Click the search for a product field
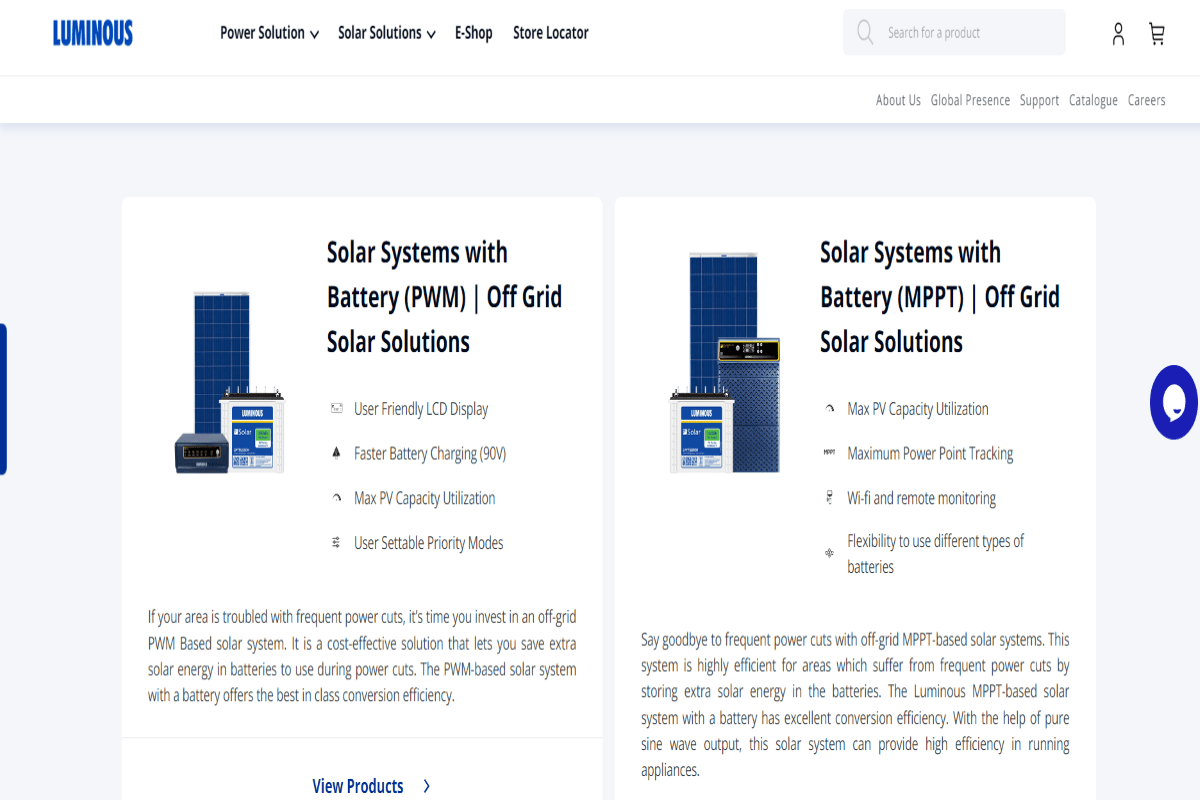Viewport: 1200px width, 800px height. click(954, 32)
